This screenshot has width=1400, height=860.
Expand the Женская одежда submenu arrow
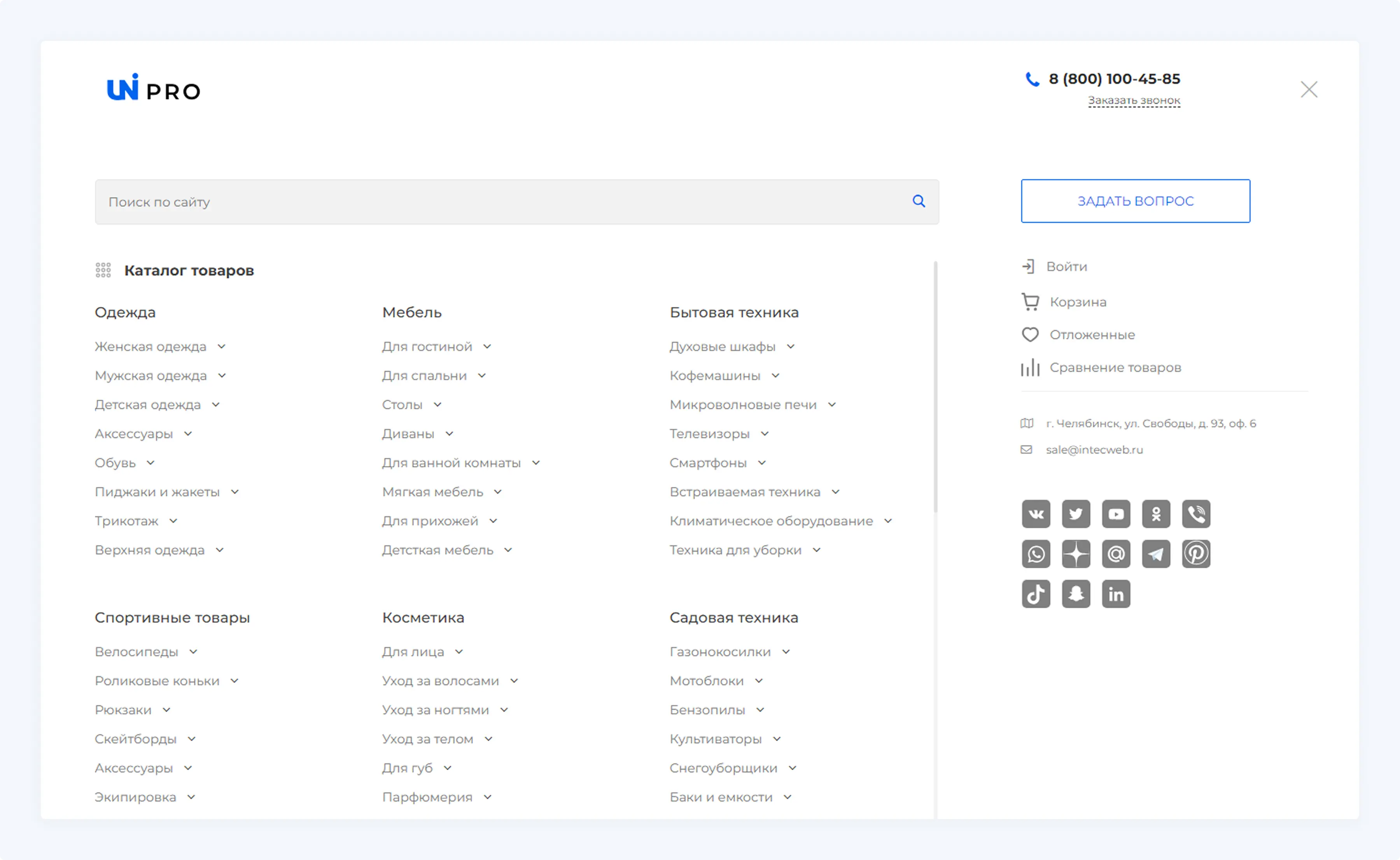coord(221,347)
